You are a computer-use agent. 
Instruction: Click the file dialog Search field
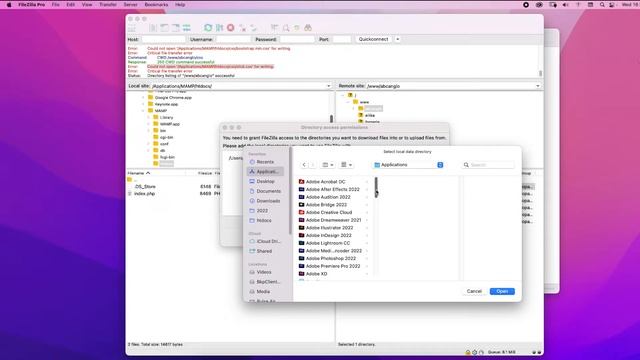click(x=488, y=165)
